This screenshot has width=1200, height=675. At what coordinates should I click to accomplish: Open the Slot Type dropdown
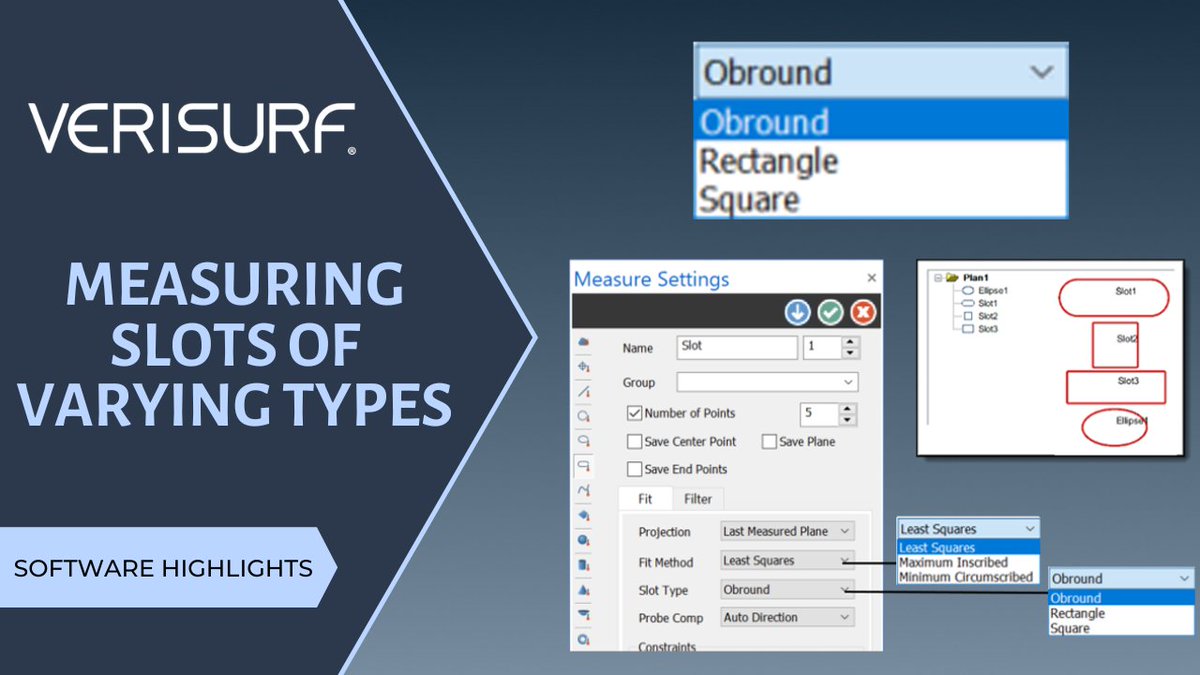coord(845,590)
